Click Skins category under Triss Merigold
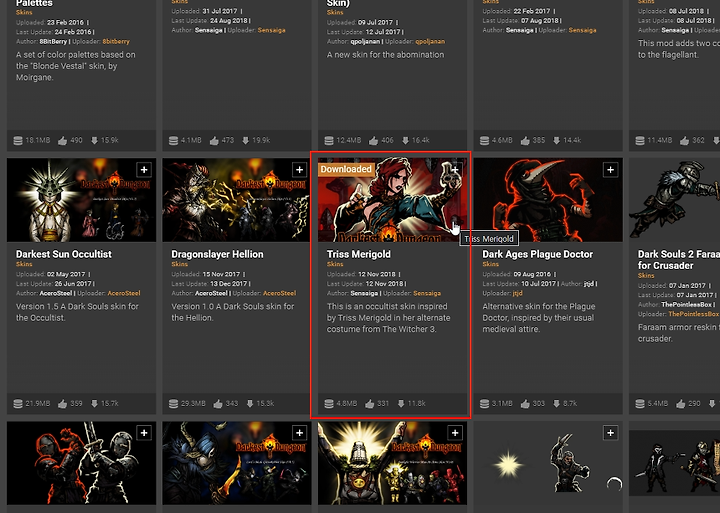 point(335,264)
